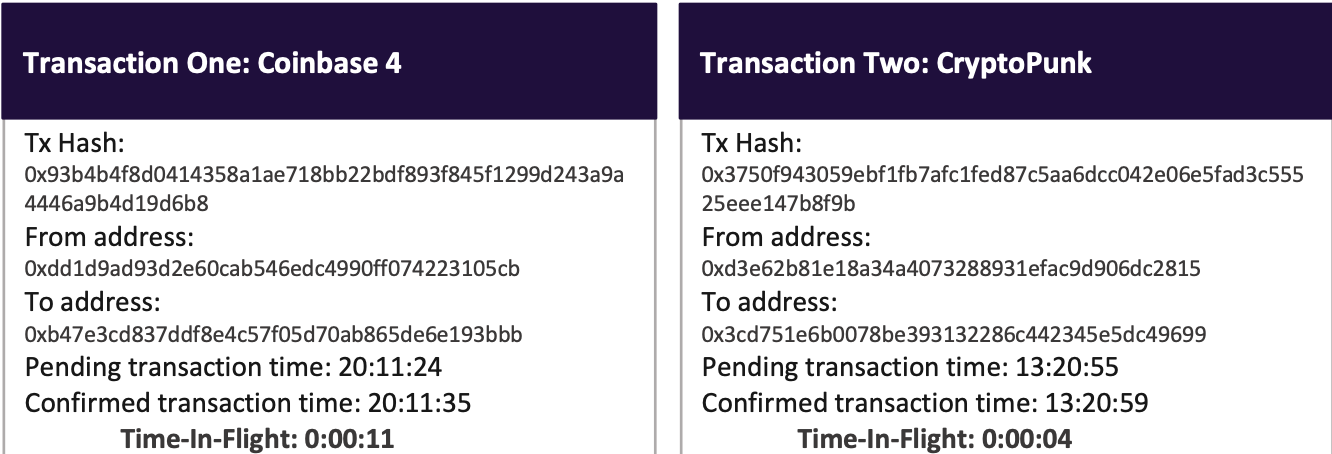Click the second hash line 25eee147b8f9b
1332x454 pixels.
[778, 204]
